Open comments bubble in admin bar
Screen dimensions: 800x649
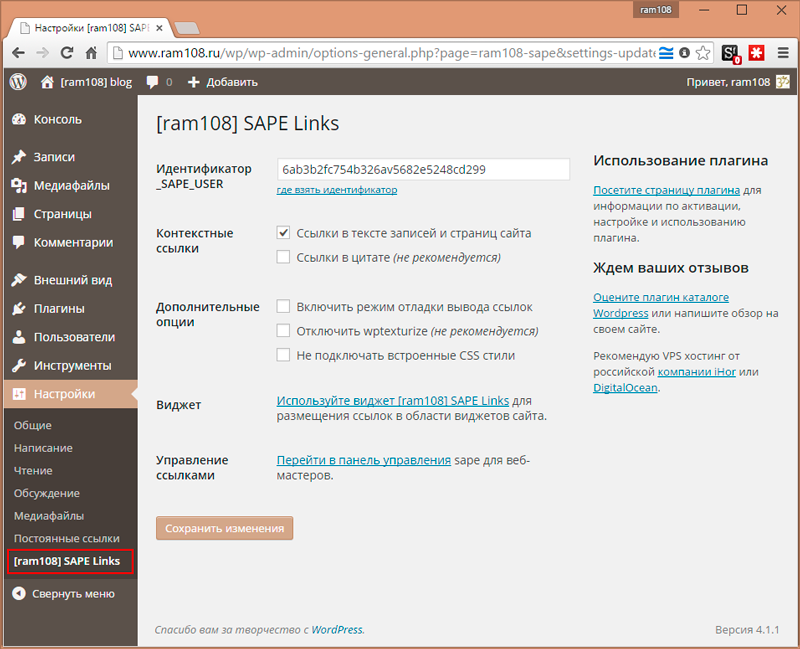point(152,82)
